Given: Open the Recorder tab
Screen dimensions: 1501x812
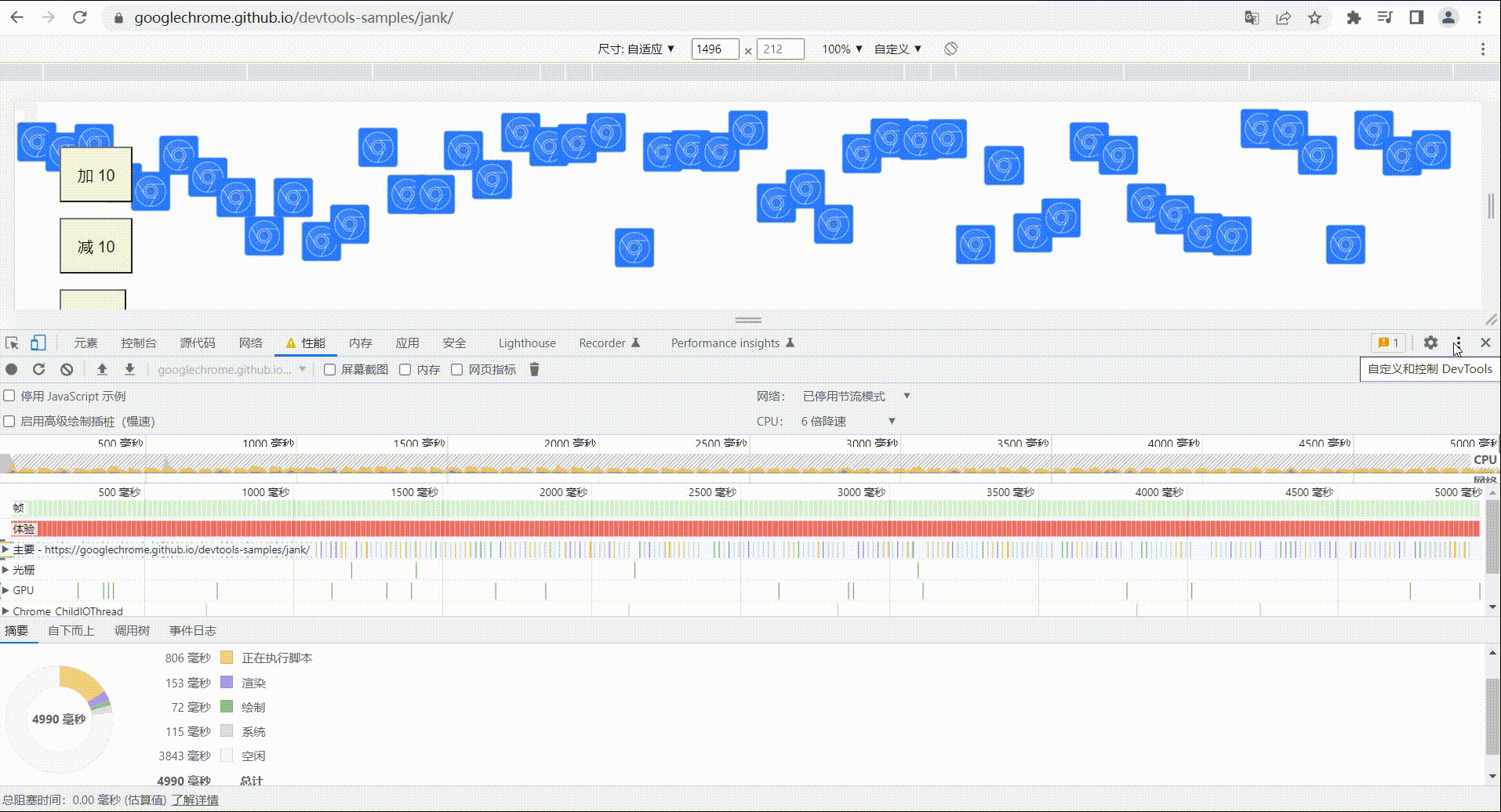Looking at the screenshot, I should pyautogui.click(x=609, y=343).
